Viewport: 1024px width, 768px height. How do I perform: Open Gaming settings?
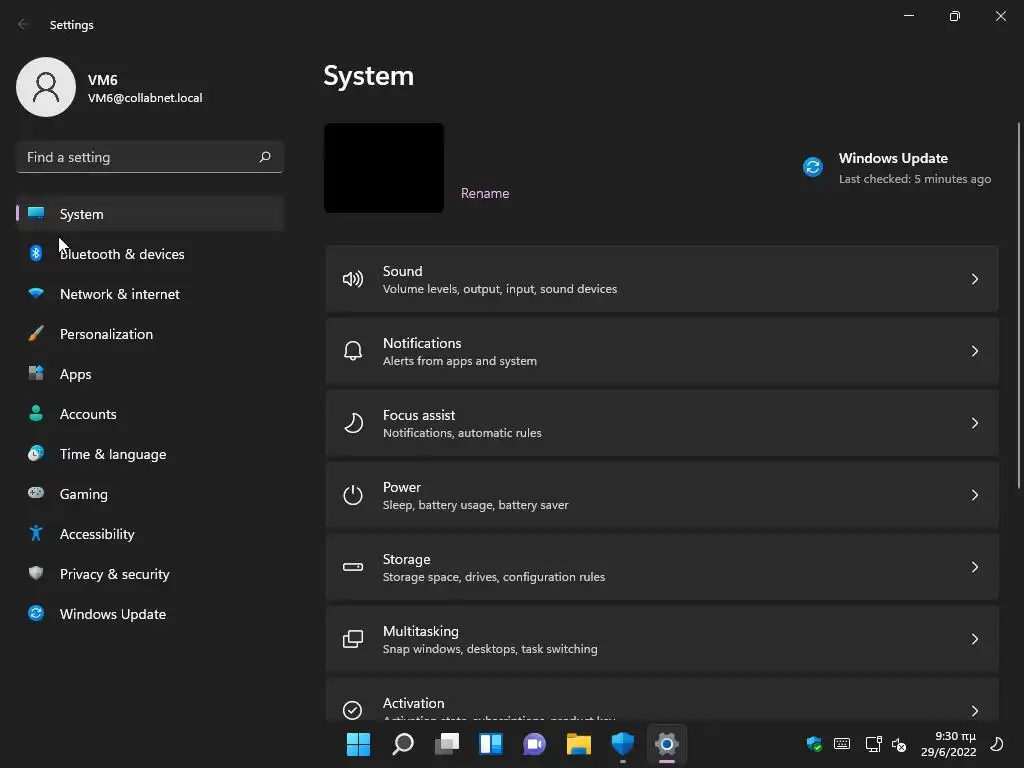[150, 494]
